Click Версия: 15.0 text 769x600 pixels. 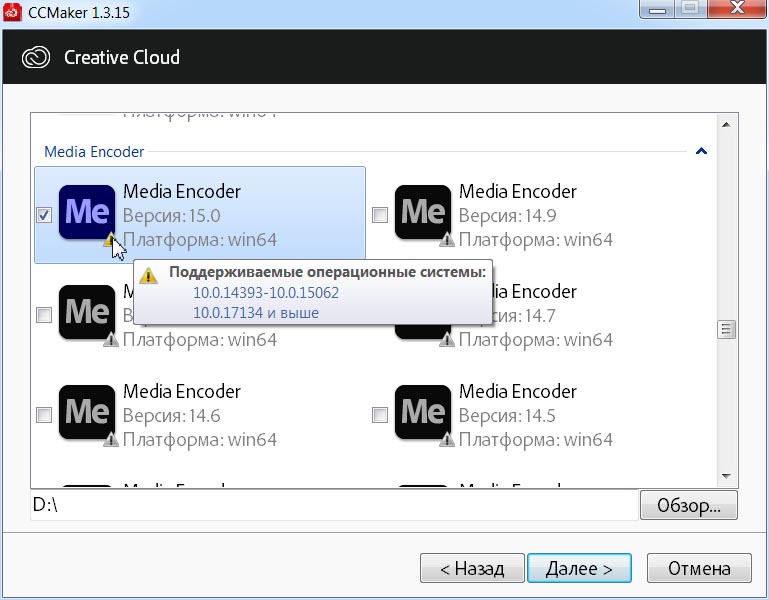(171, 216)
